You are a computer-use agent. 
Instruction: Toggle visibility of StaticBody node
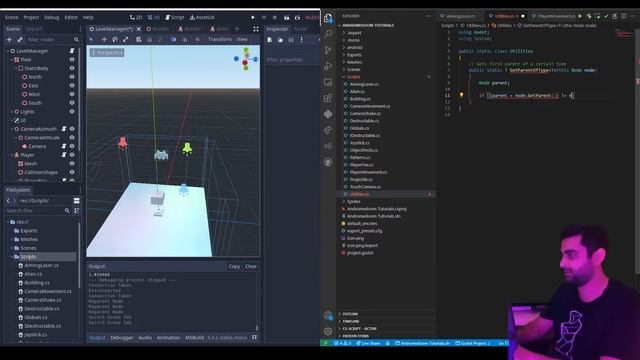click(x=72, y=68)
